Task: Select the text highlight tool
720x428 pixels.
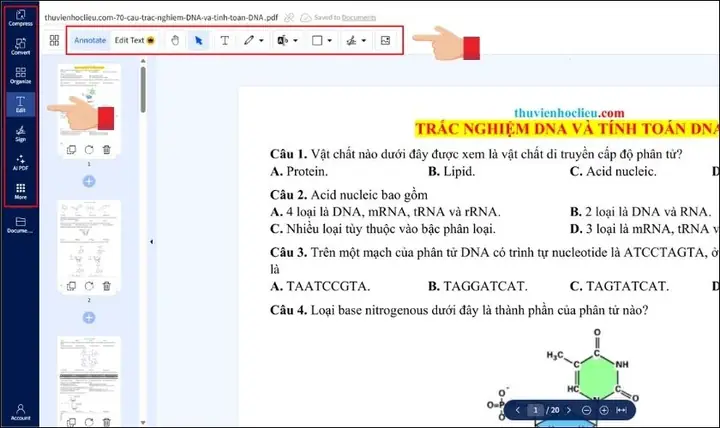Action: coord(282,40)
